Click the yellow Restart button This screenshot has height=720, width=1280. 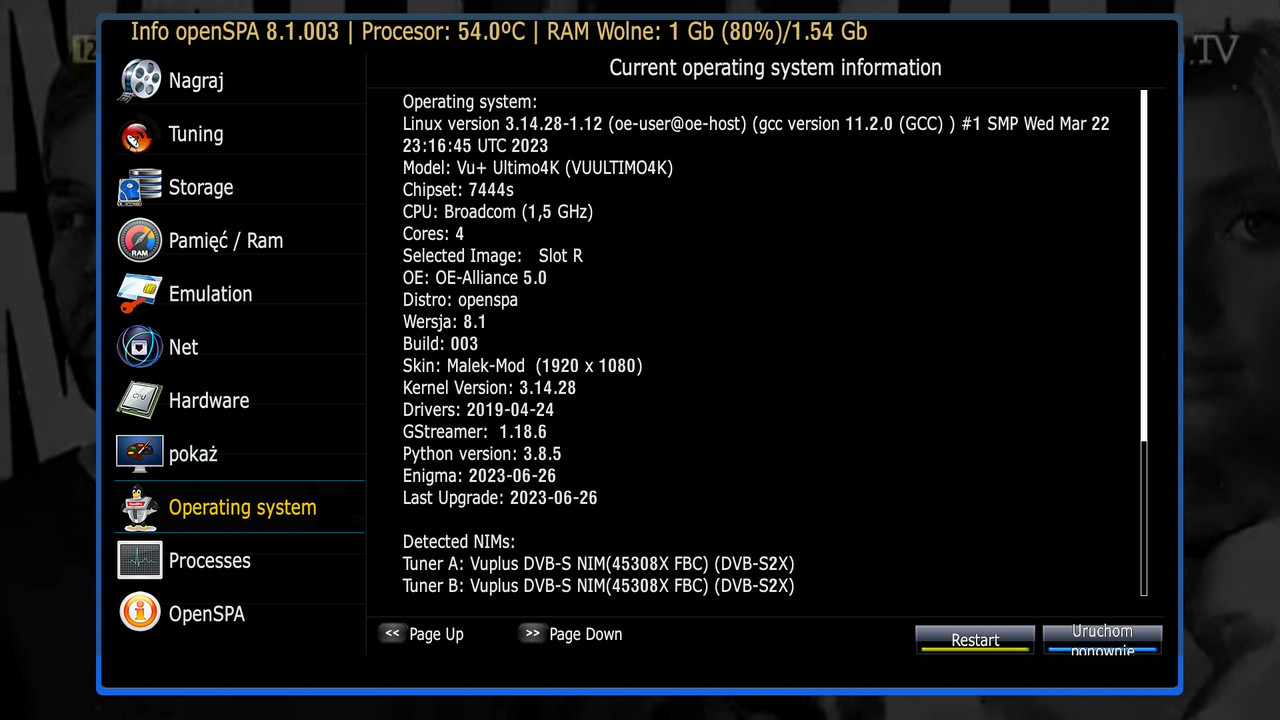(x=975, y=640)
